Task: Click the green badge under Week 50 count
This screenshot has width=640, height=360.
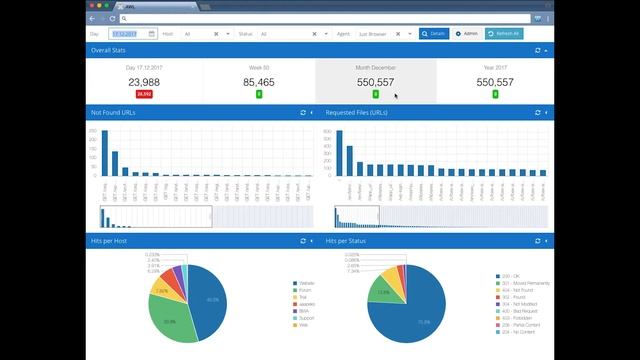Action: point(259,94)
